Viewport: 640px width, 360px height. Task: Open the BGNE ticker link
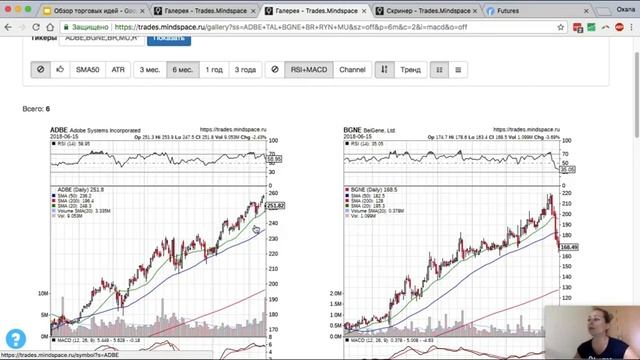pyautogui.click(x=352, y=130)
